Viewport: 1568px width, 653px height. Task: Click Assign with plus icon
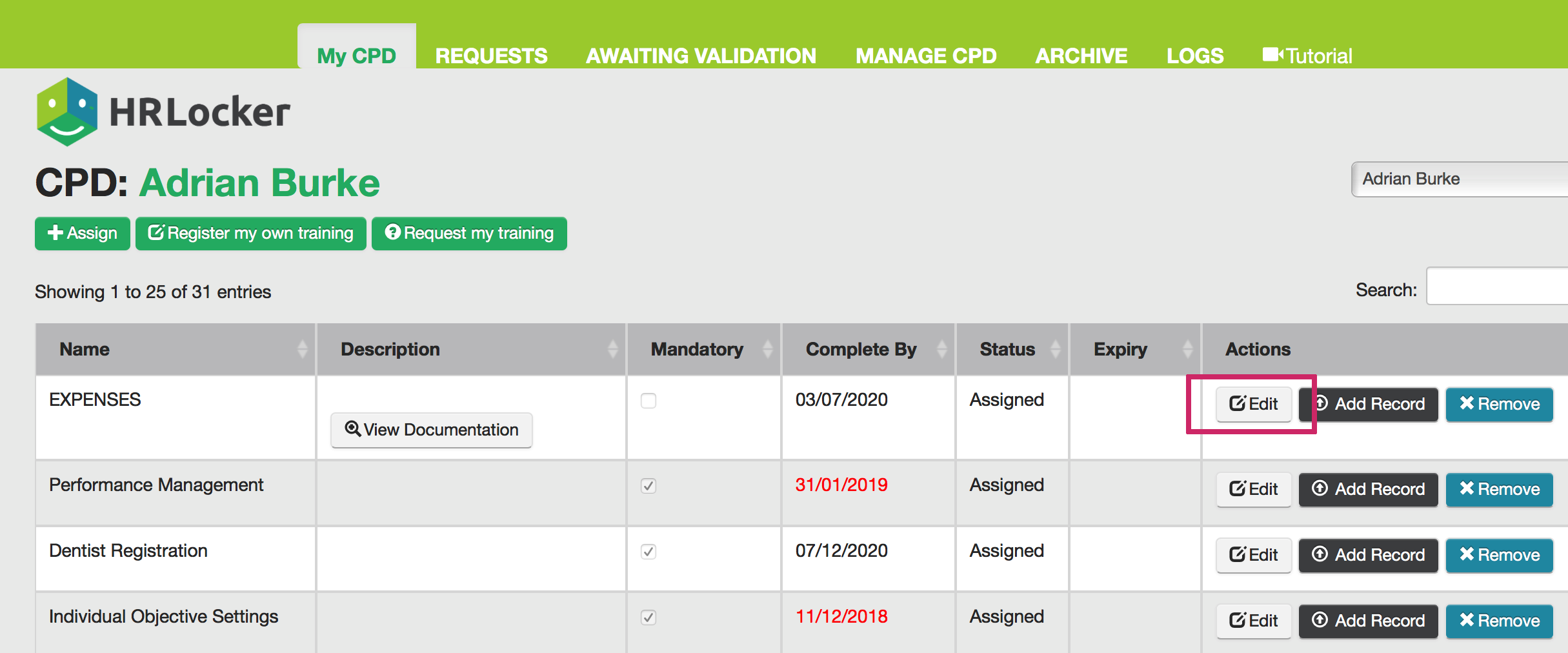(83, 233)
